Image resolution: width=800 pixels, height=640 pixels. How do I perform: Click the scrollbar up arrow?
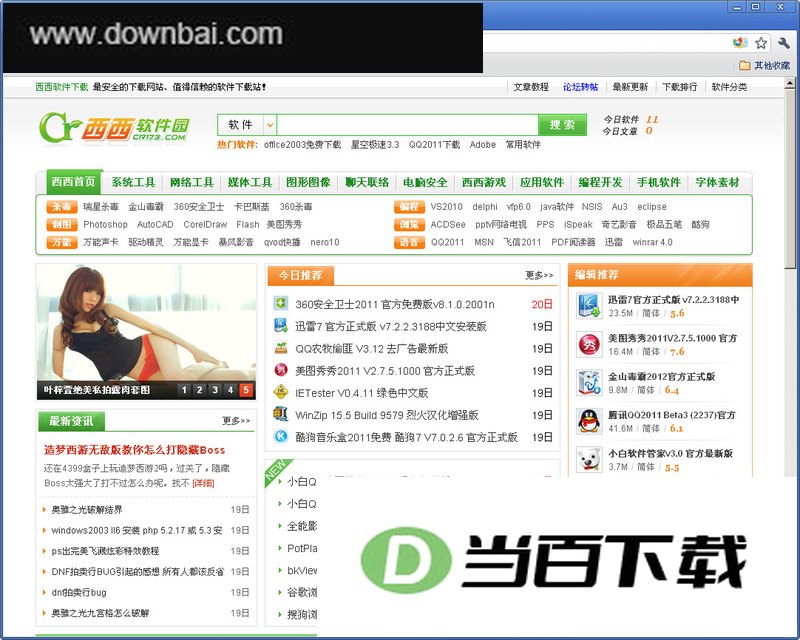pyautogui.click(x=790, y=82)
